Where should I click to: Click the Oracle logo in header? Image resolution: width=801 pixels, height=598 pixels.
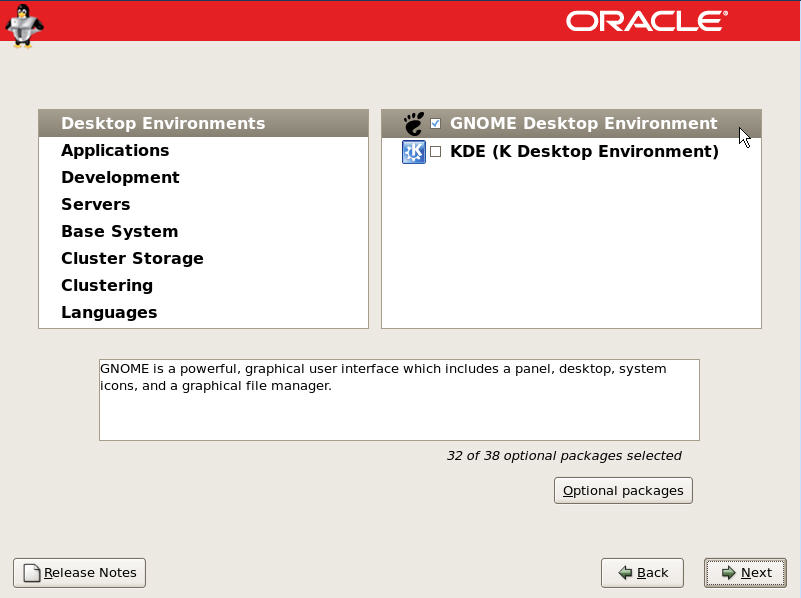[647, 21]
